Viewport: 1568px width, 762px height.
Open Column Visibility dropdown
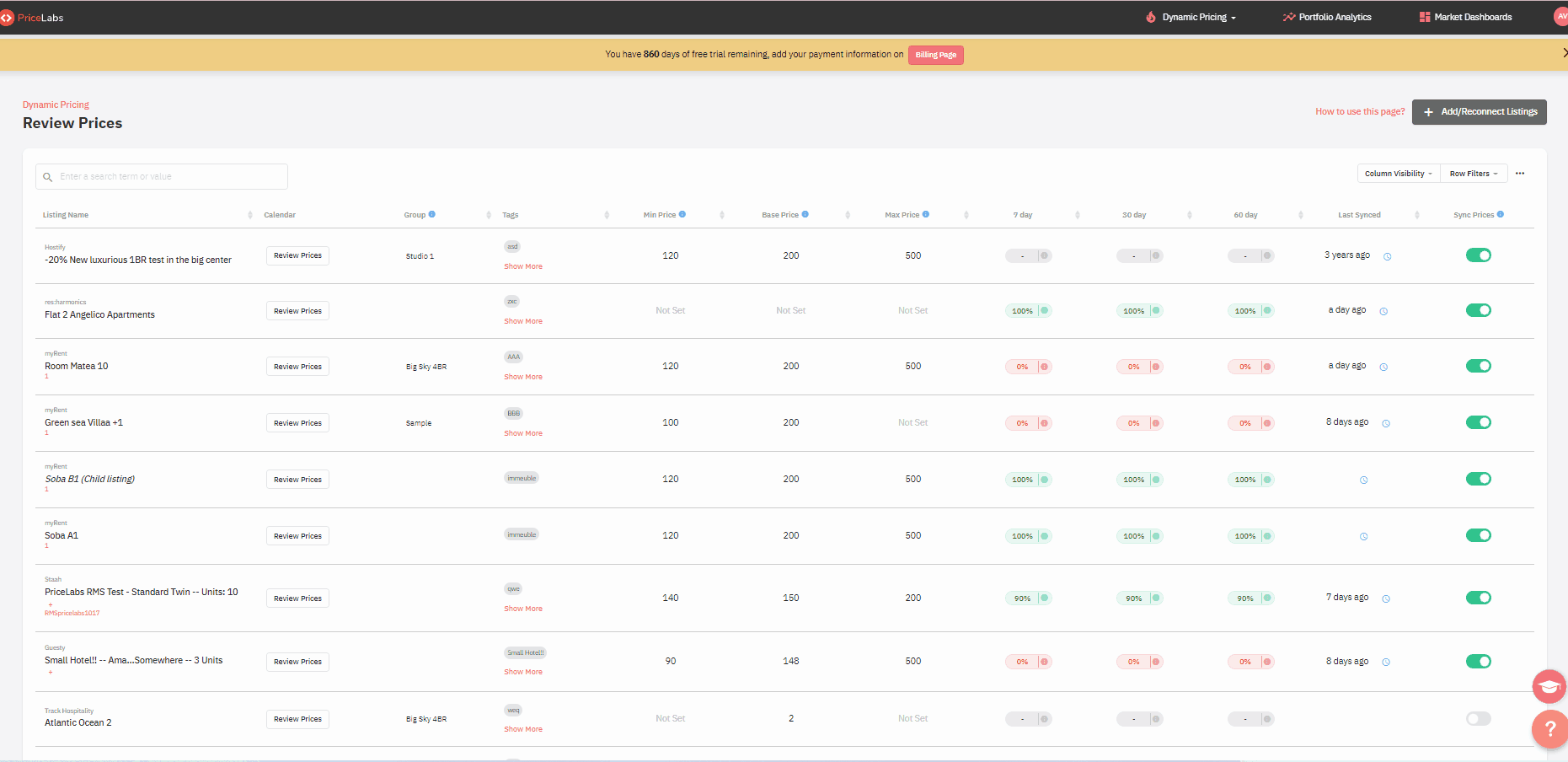click(x=1399, y=174)
